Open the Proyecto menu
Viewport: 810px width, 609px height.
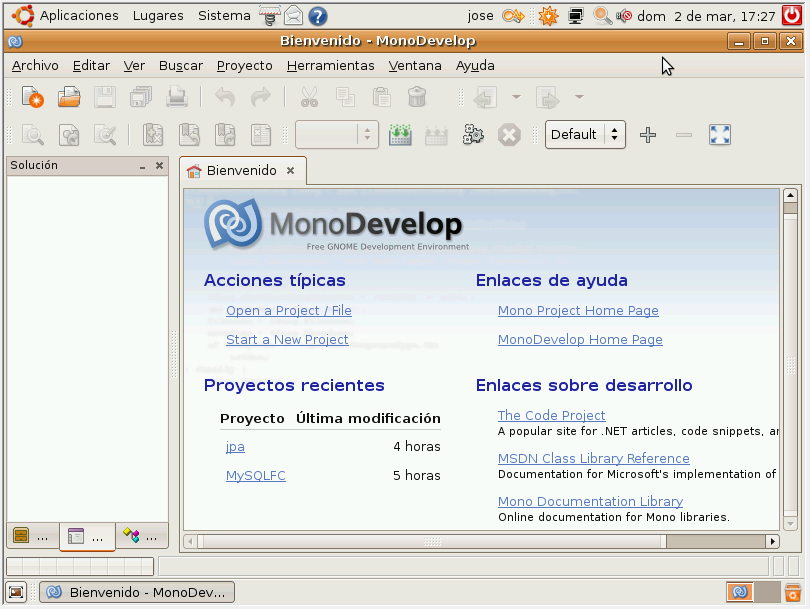(245, 66)
